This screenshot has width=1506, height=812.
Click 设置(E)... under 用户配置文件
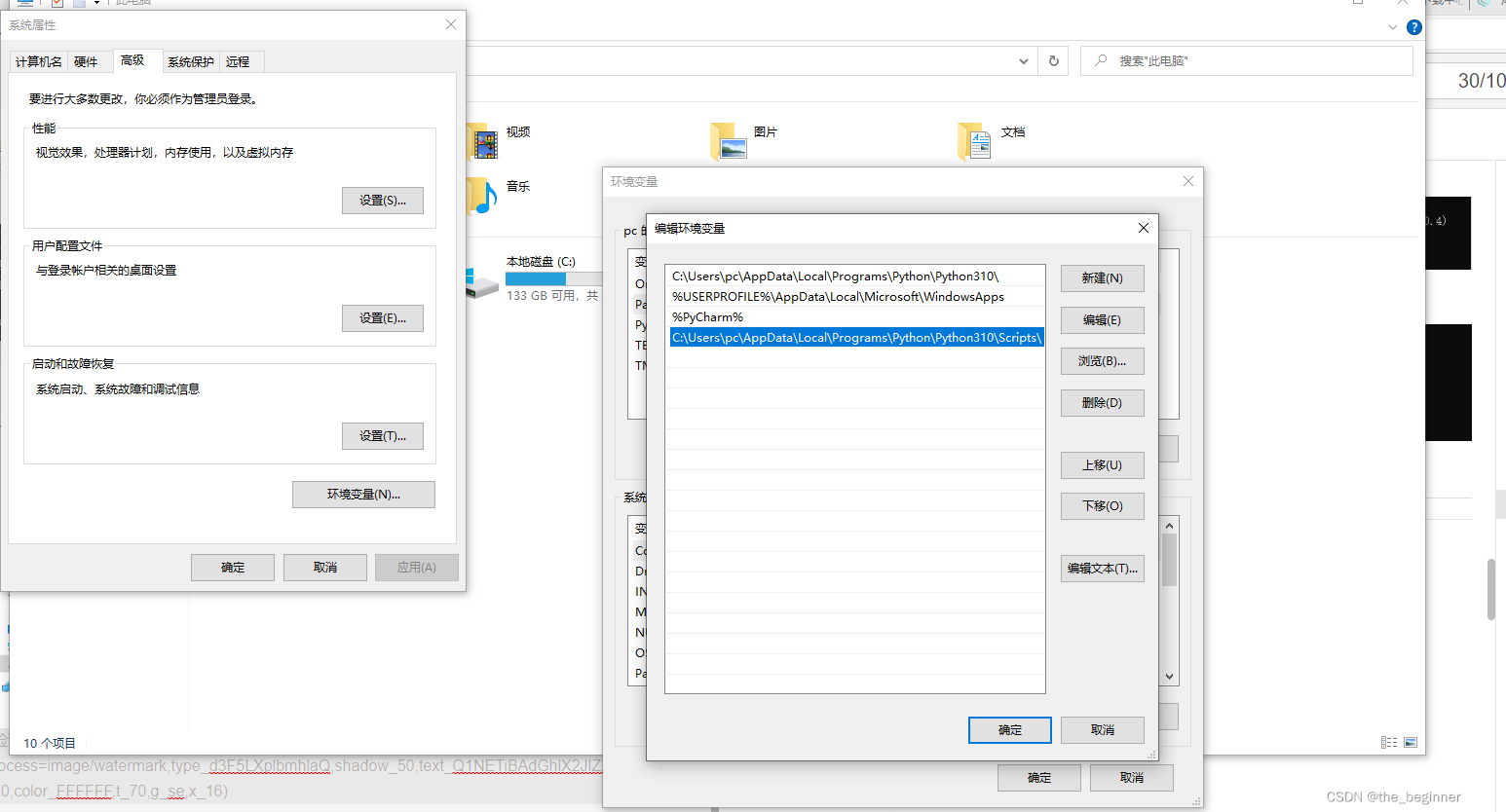(x=383, y=318)
